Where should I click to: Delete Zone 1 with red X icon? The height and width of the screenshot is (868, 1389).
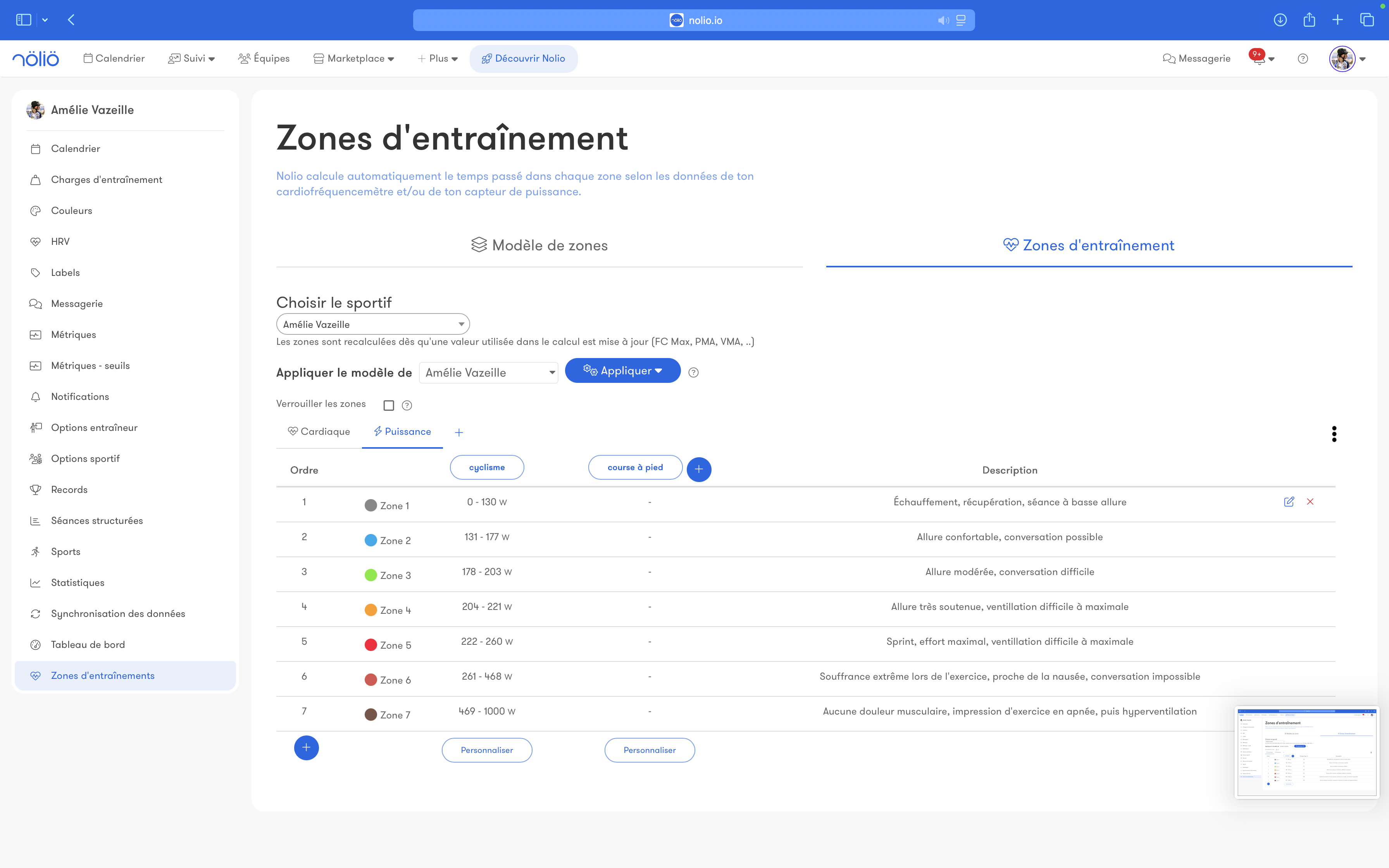pos(1310,502)
